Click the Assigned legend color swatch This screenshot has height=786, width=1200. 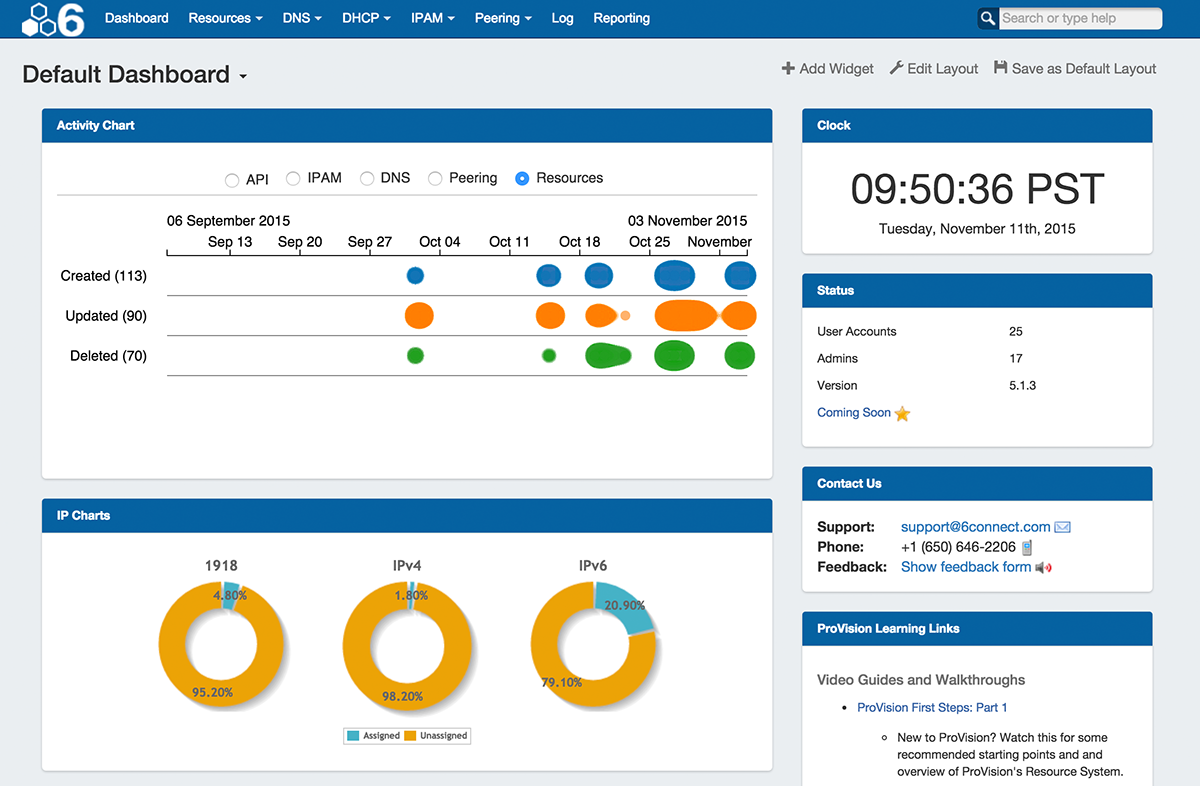coord(353,736)
